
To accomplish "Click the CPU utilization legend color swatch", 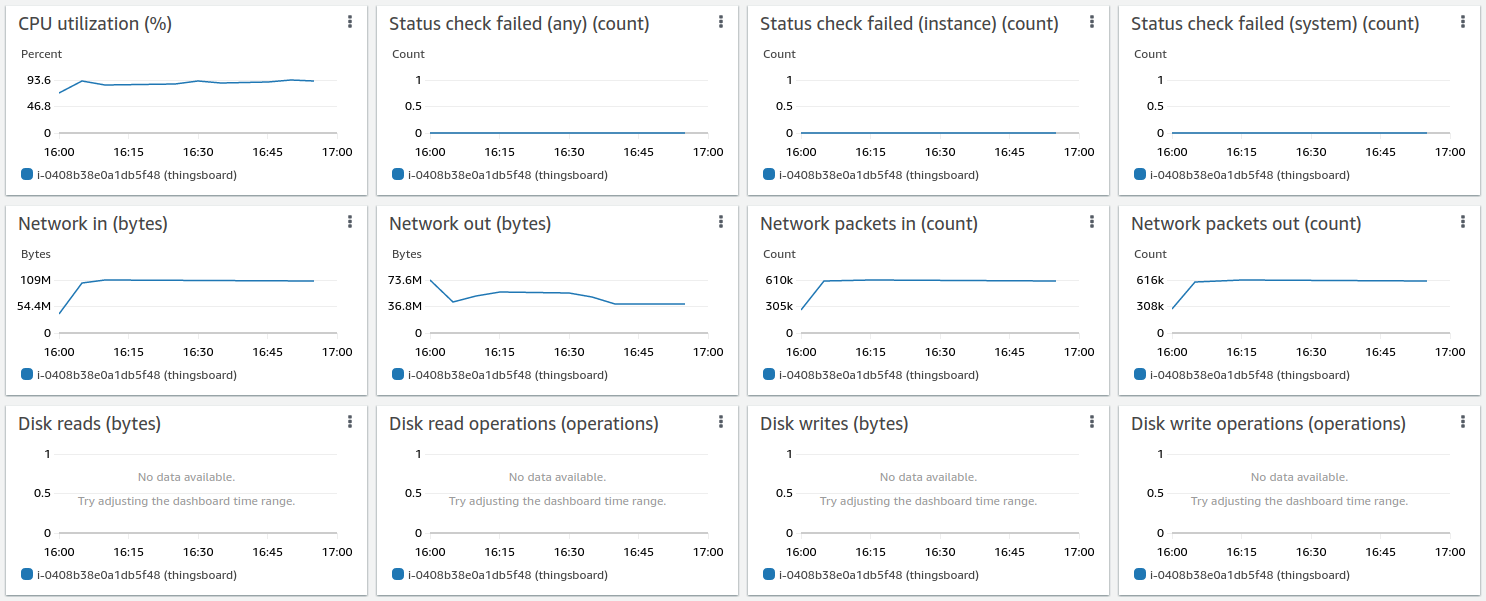I will tap(27, 174).
